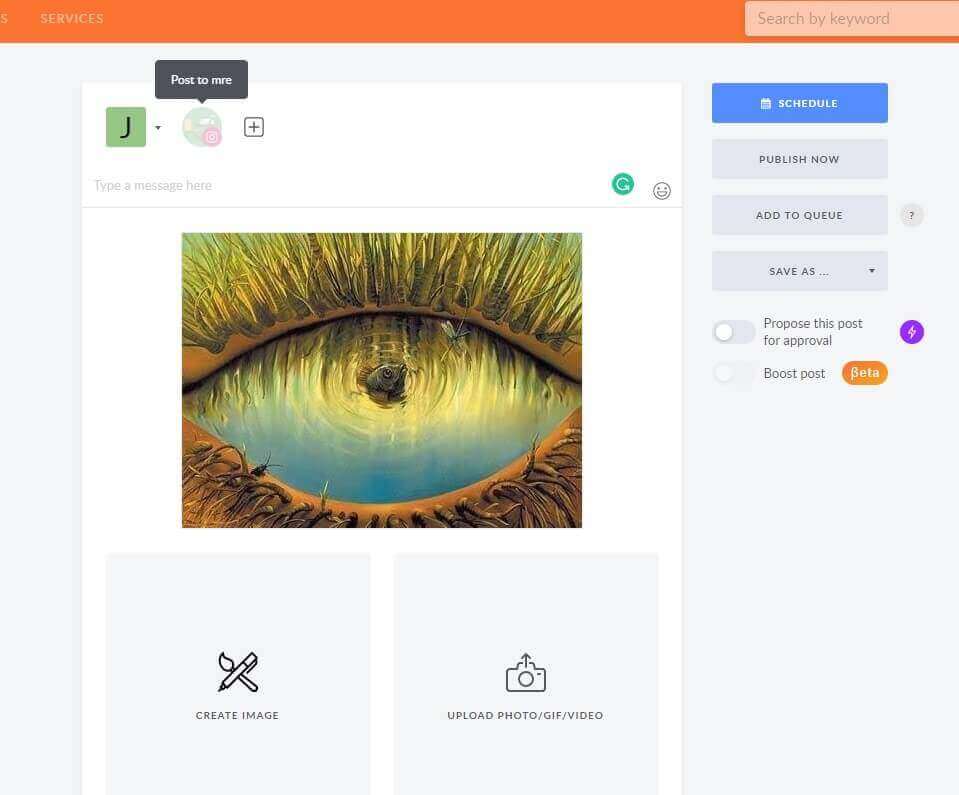Open the Services menu
This screenshot has height=795, width=959.
click(x=72, y=18)
